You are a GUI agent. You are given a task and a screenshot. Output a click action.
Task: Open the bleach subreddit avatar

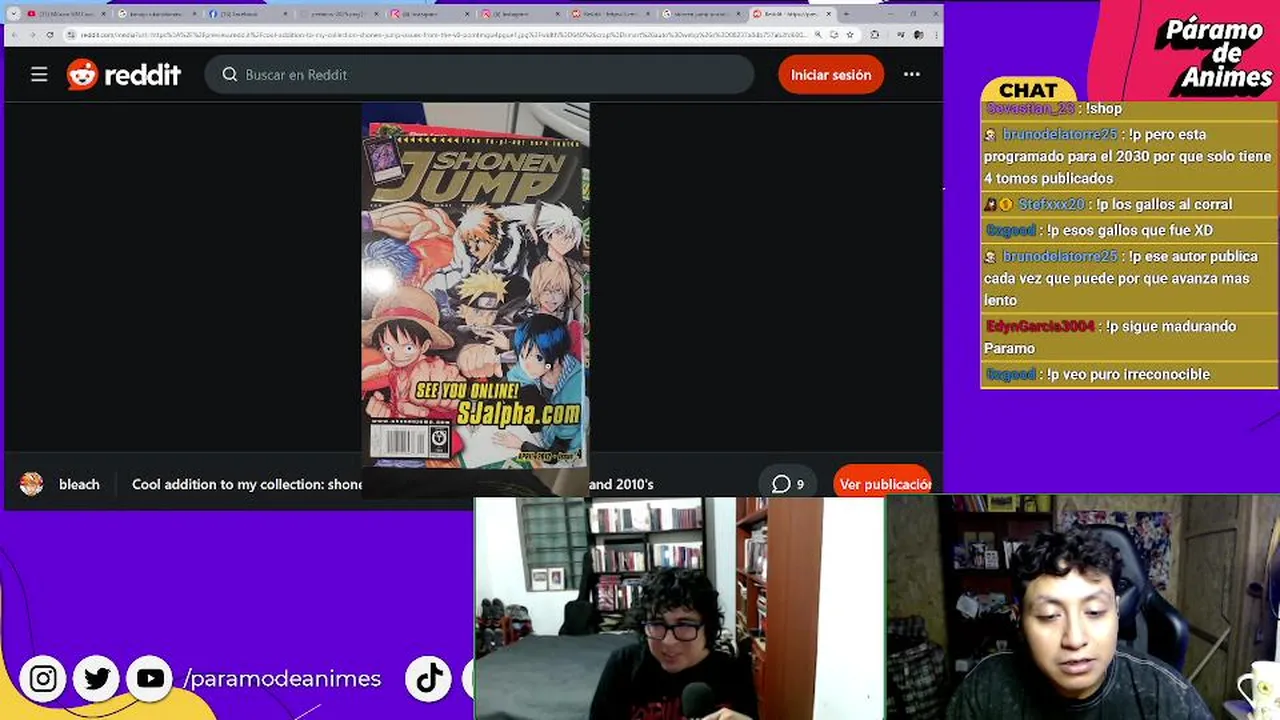(31, 484)
